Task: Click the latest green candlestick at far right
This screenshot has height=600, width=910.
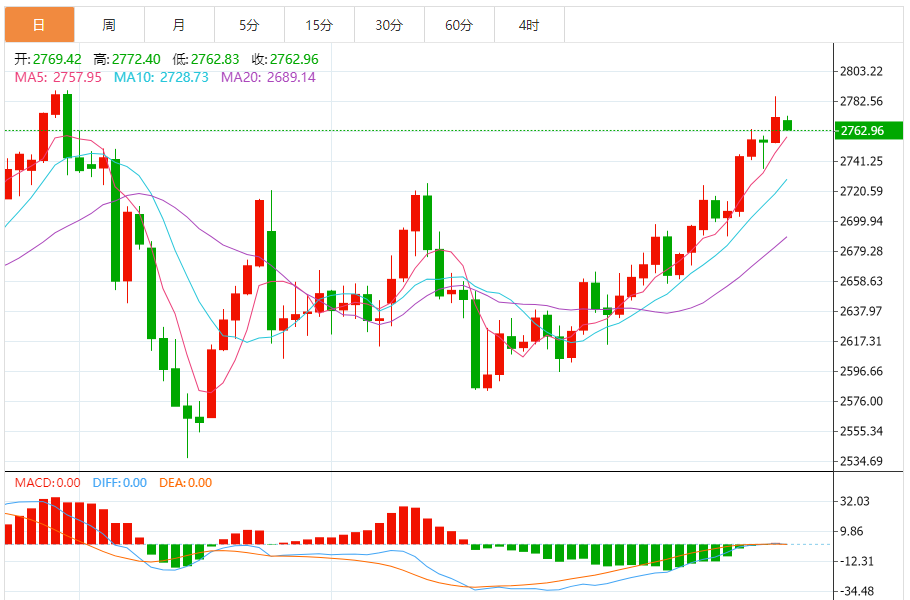Action: click(788, 125)
